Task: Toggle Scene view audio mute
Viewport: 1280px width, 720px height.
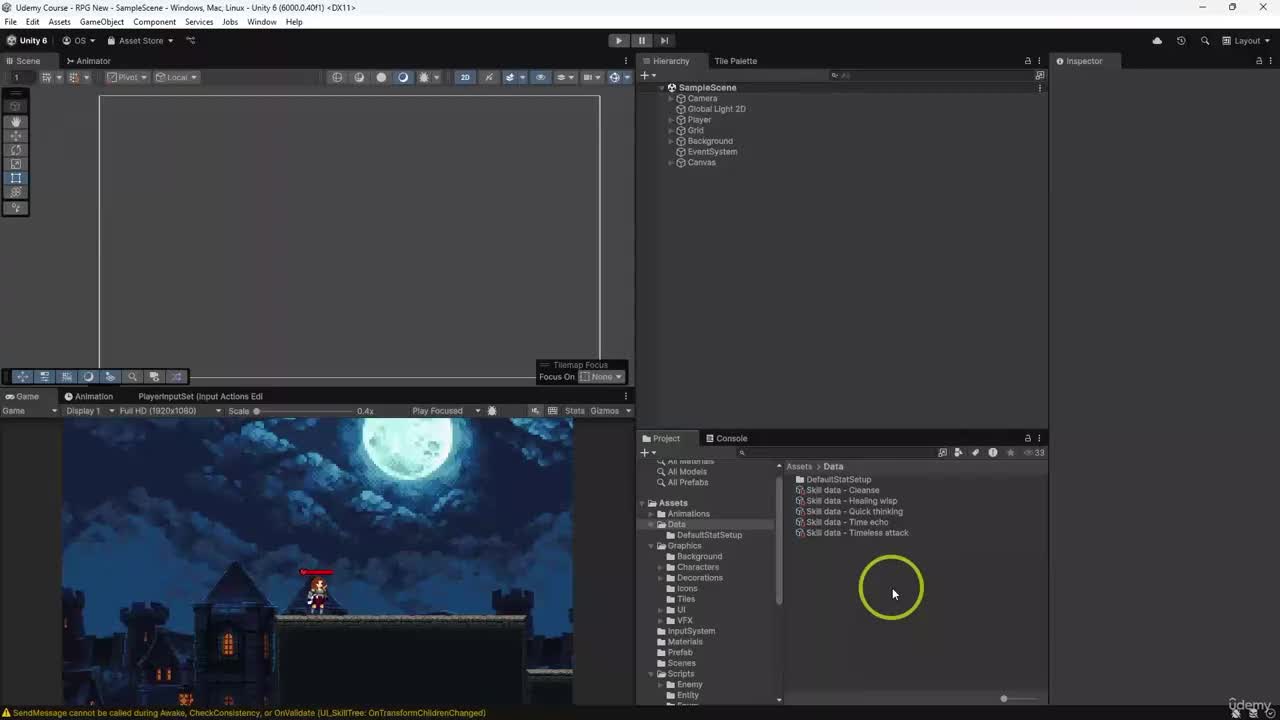Action: click(x=488, y=77)
